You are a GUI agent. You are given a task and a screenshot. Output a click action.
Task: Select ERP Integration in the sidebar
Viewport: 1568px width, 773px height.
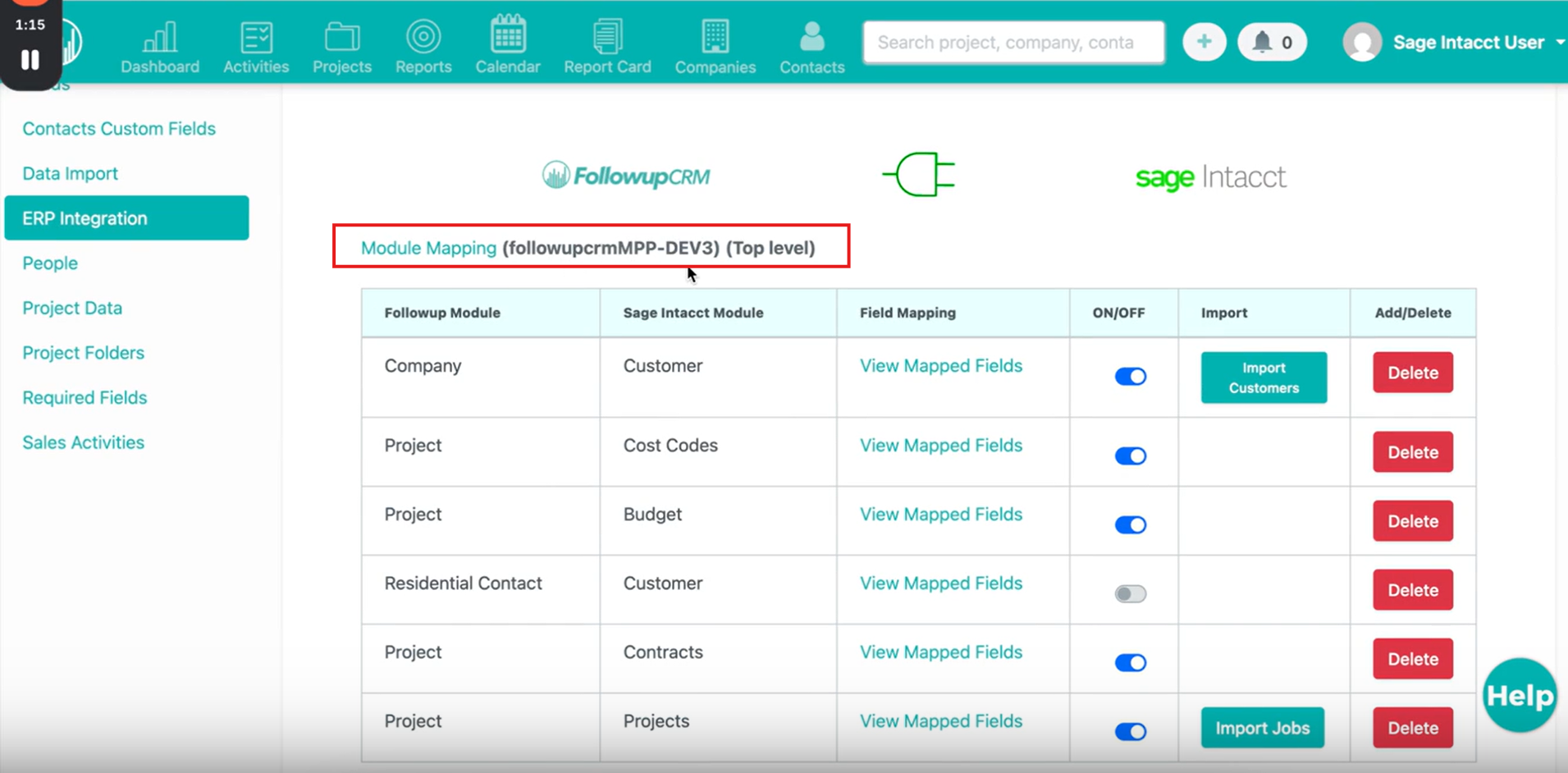pyautogui.click(x=126, y=218)
